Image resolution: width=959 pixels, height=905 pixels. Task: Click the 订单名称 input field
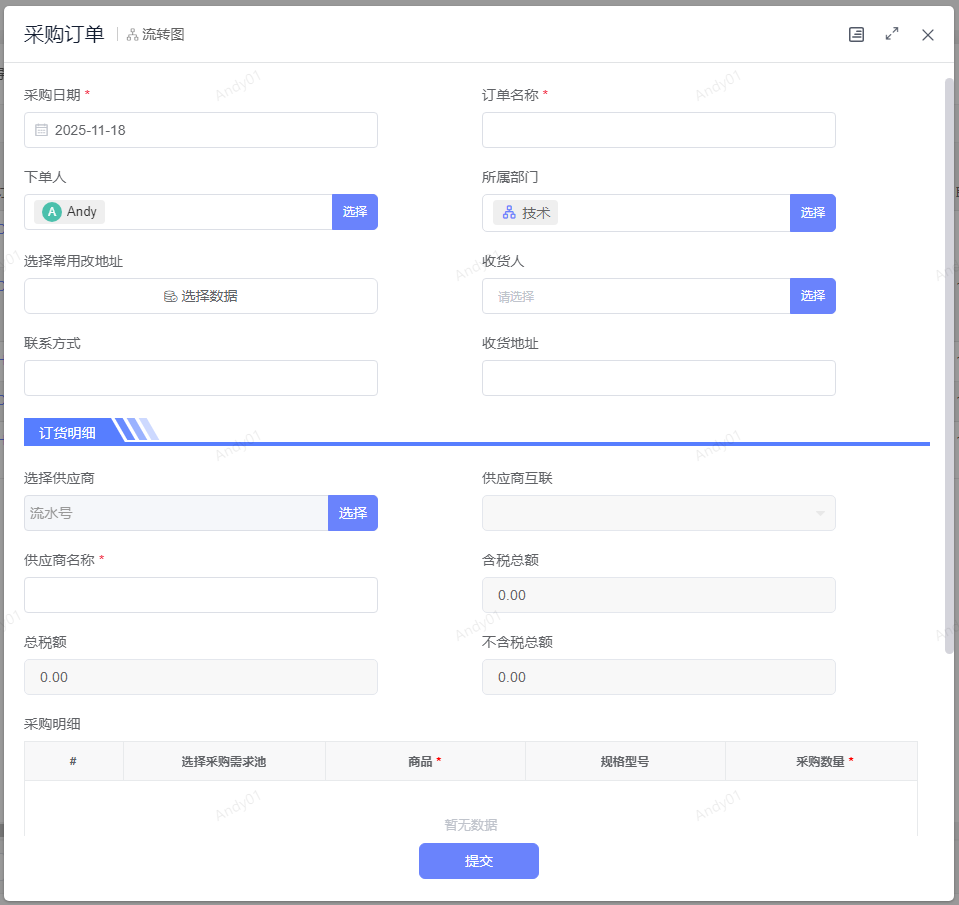coord(658,130)
